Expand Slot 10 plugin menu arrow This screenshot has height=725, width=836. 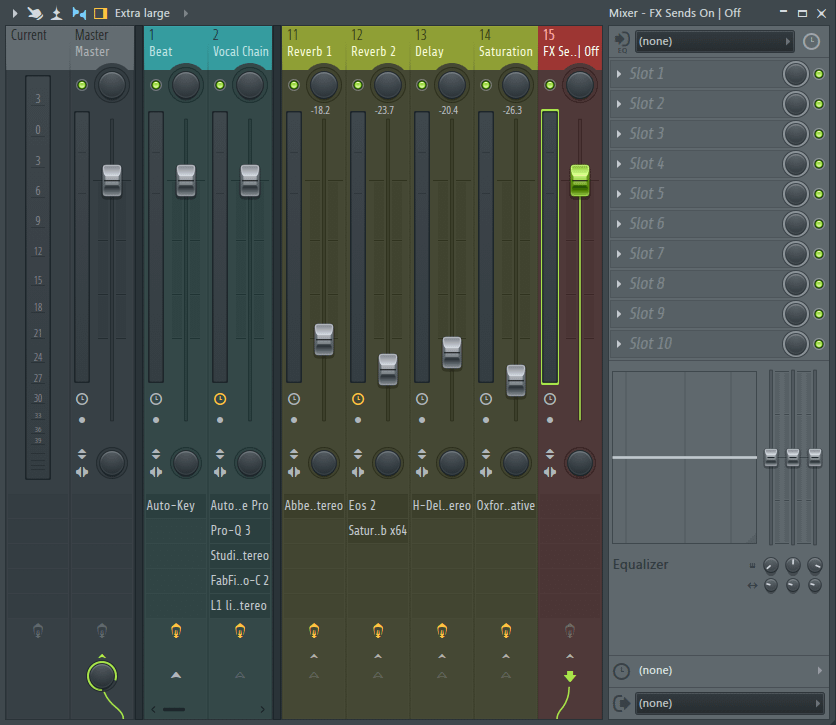619,344
